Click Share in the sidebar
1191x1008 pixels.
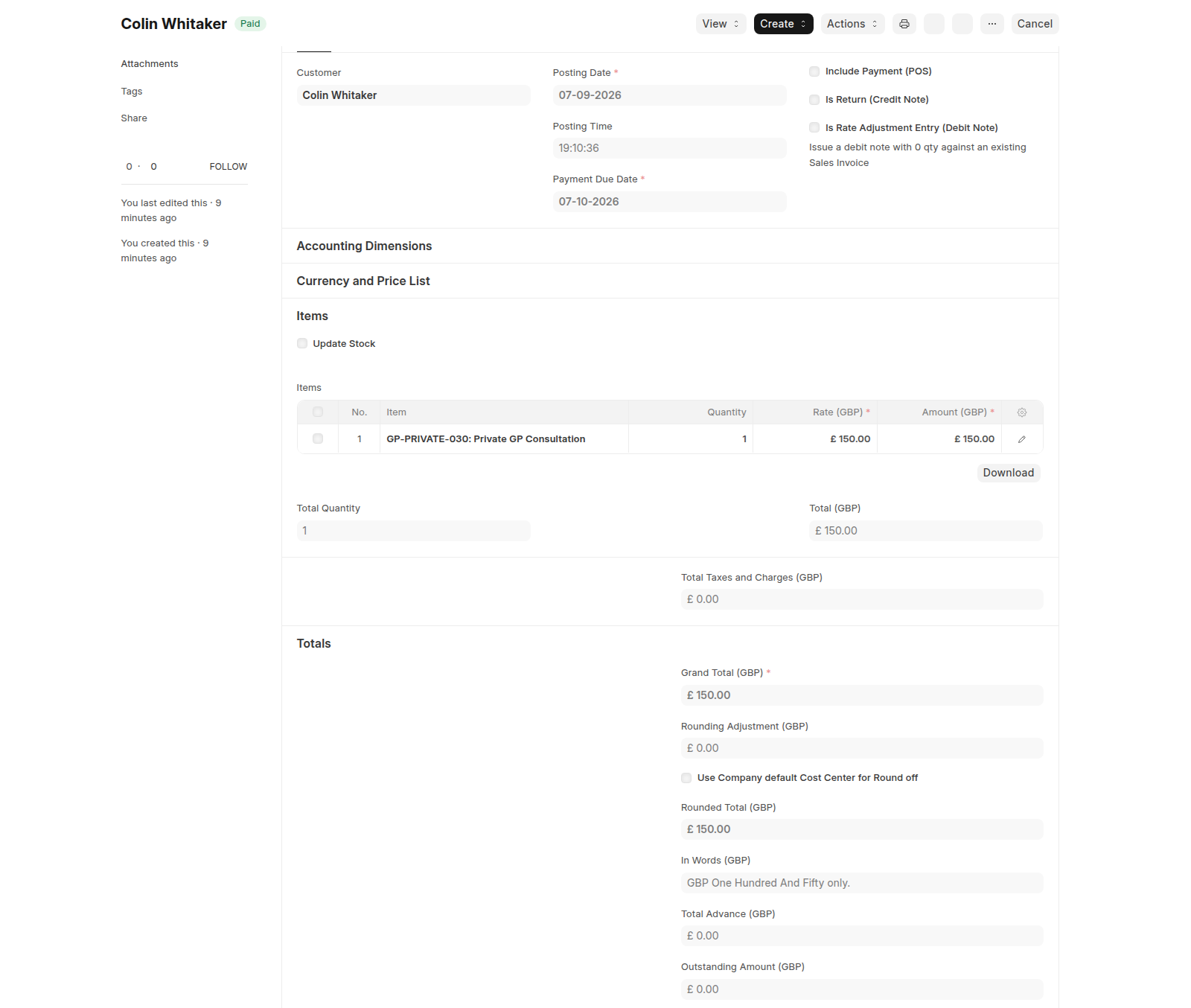tap(134, 118)
